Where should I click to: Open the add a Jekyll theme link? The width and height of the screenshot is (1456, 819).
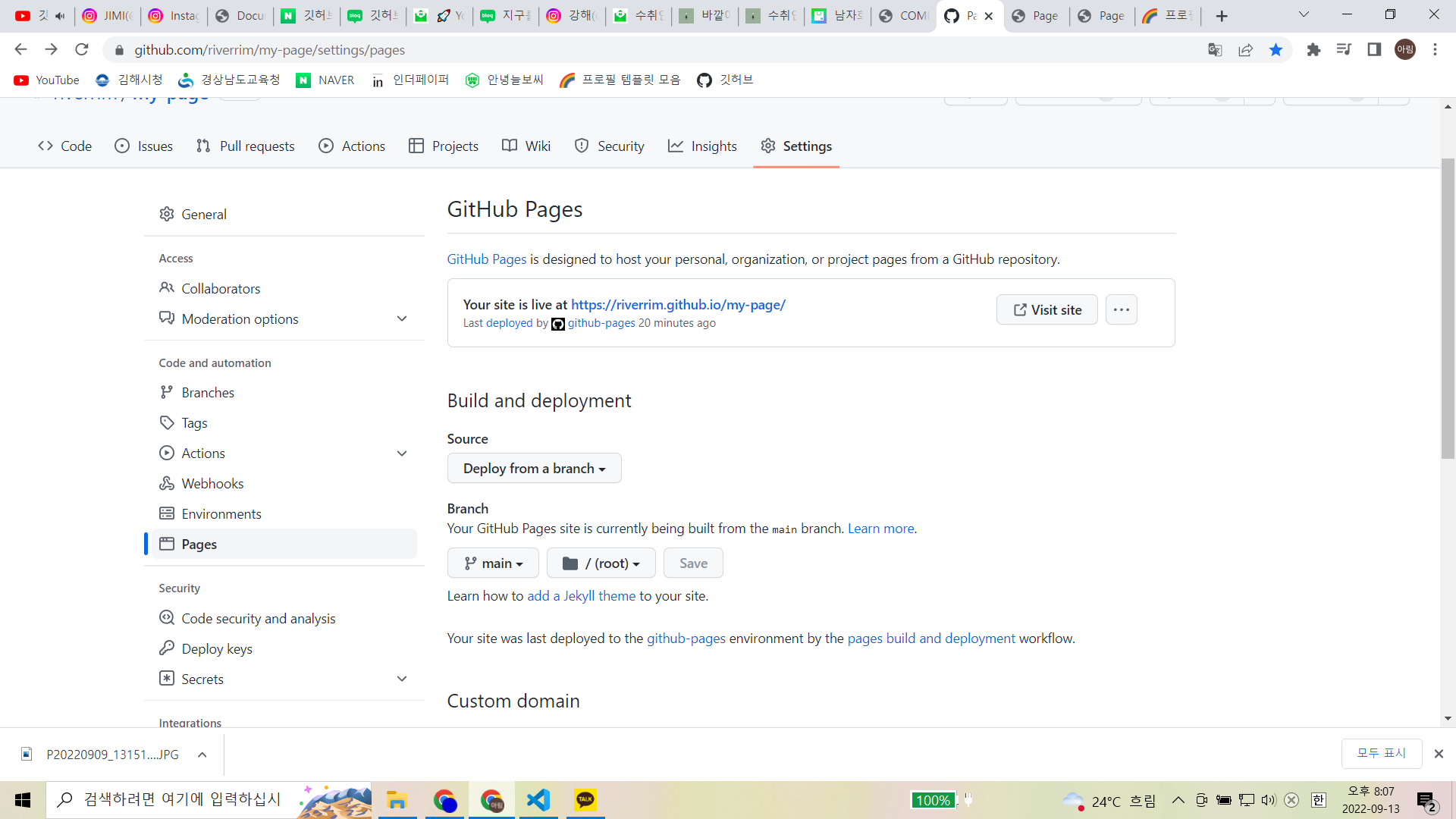pos(582,595)
